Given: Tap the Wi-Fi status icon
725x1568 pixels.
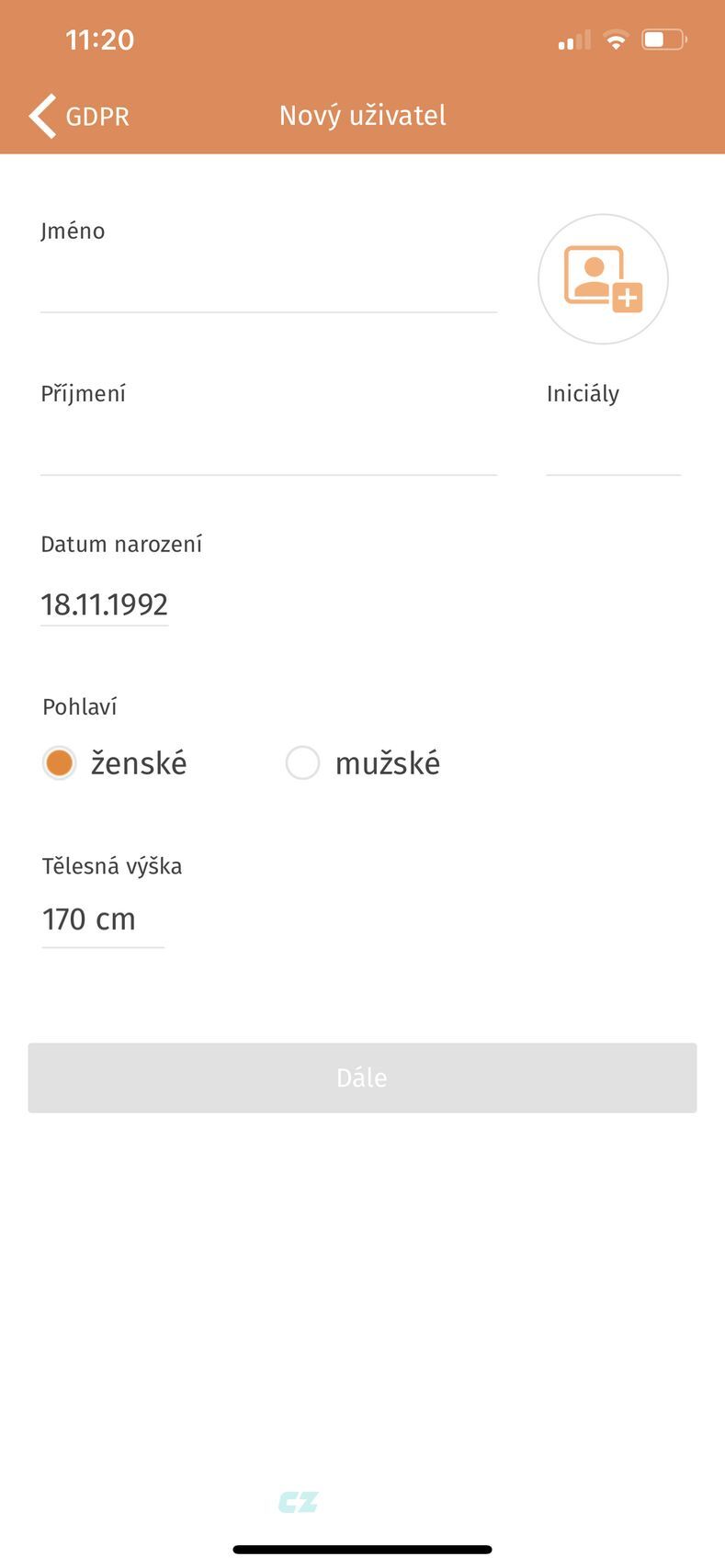Looking at the screenshot, I should [616, 39].
